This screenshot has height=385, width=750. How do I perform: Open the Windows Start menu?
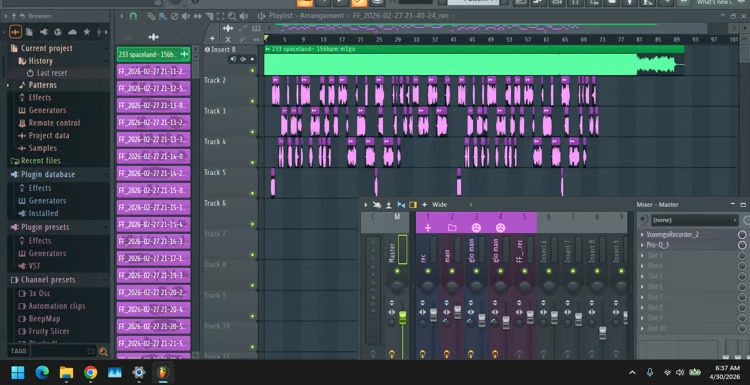(18, 372)
